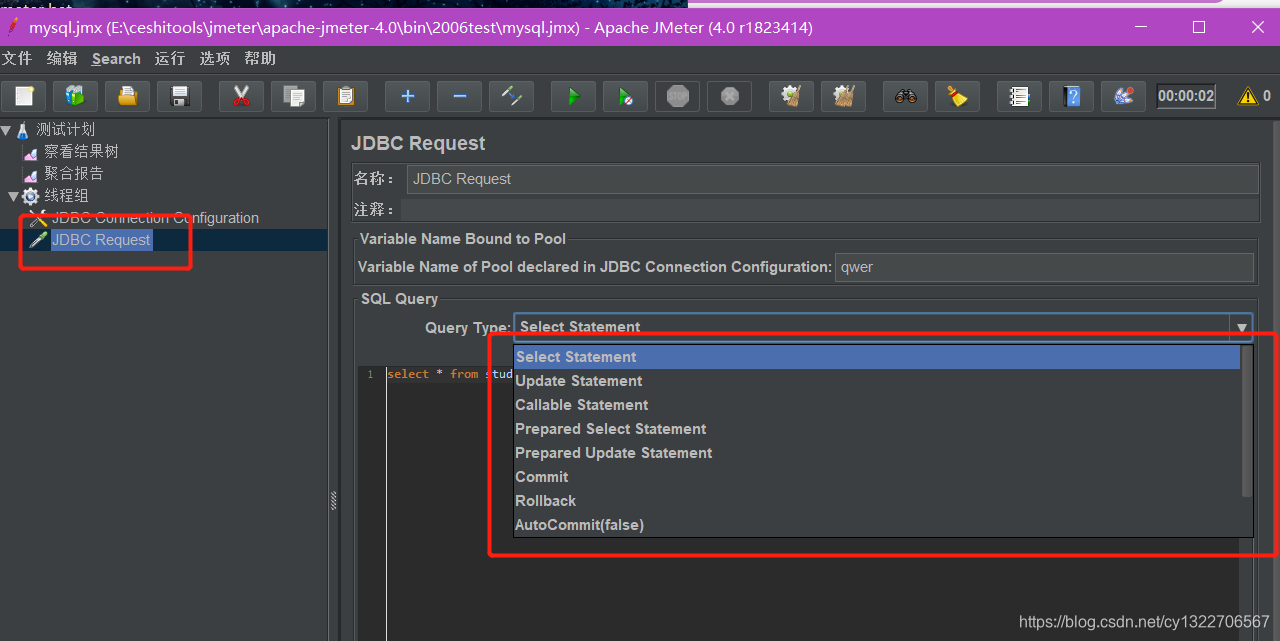
Task: Open the Search menu
Action: coord(116,59)
